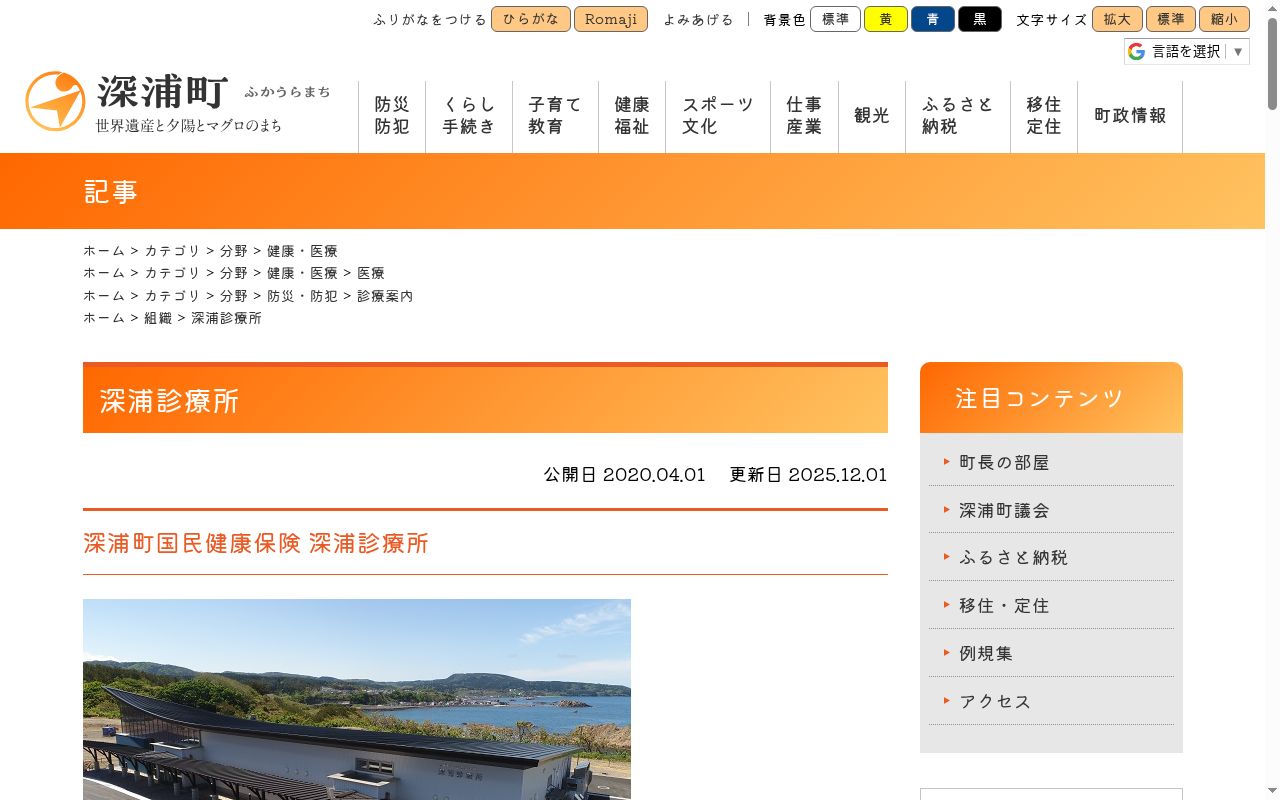Open the 移住 定住 menu
Image resolution: width=1280 pixels, height=800 pixels.
tap(1044, 116)
